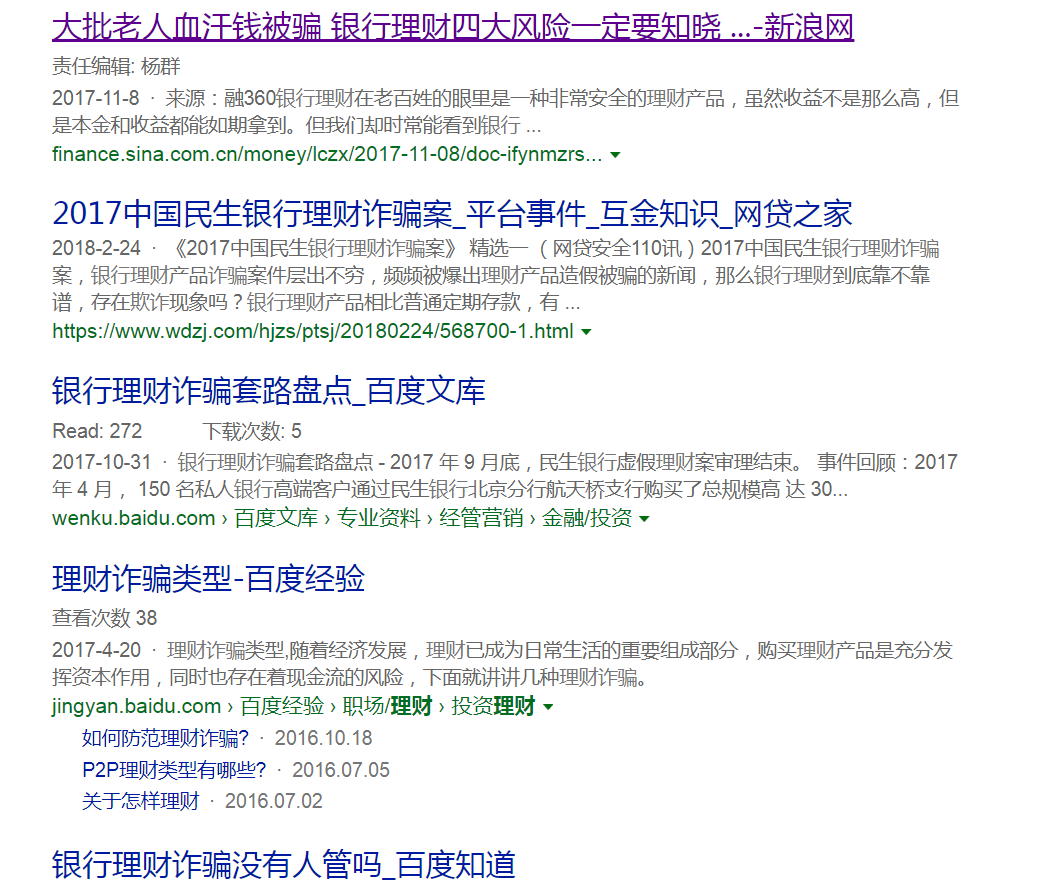This screenshot has height=895, width=1059.
Task: Click the 百度经验 breadcrumb segment
Action: [282, 706]
